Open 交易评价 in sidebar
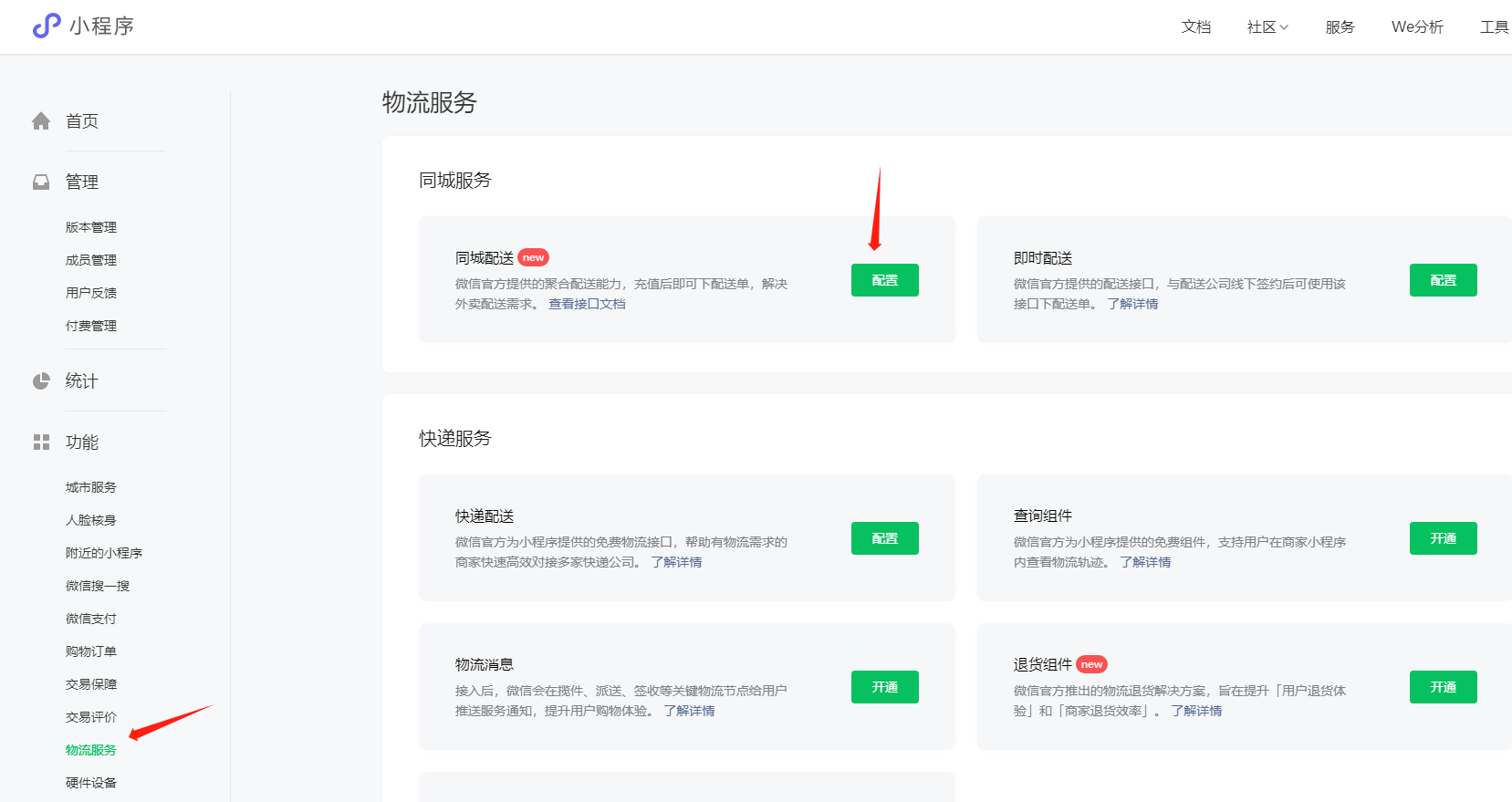This screenshot has width=1512, height=802. coord(91,717)
